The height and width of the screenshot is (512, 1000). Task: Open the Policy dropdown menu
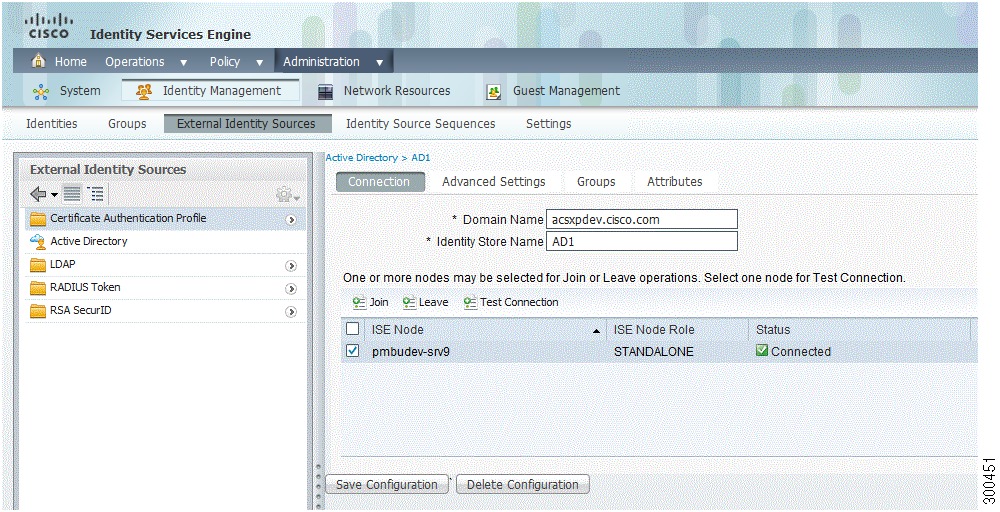tap(260, 62)
